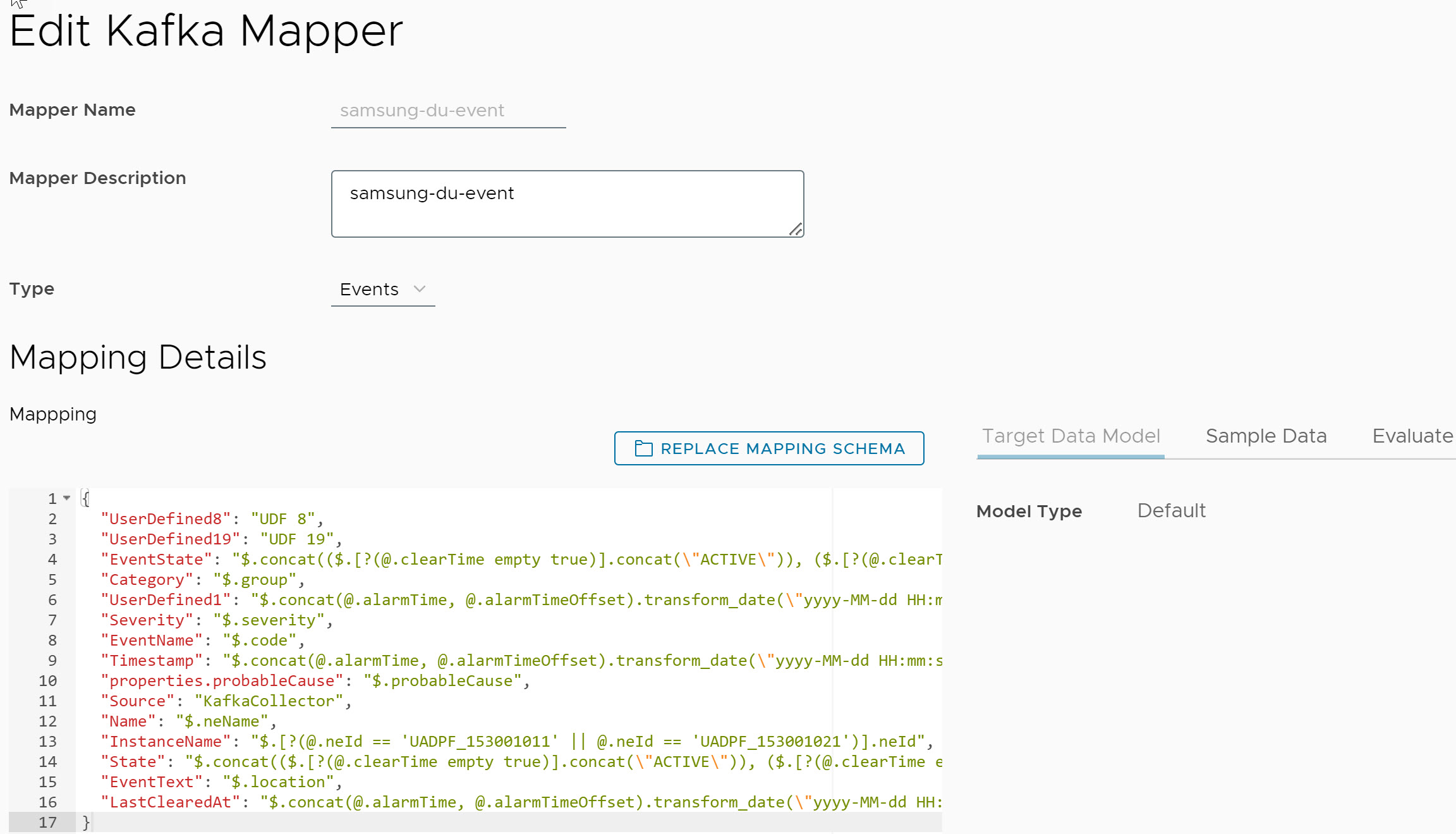Click line number 10 in the gutter
This screenshot has width=1456, height=834.
(x=48, y=681)
